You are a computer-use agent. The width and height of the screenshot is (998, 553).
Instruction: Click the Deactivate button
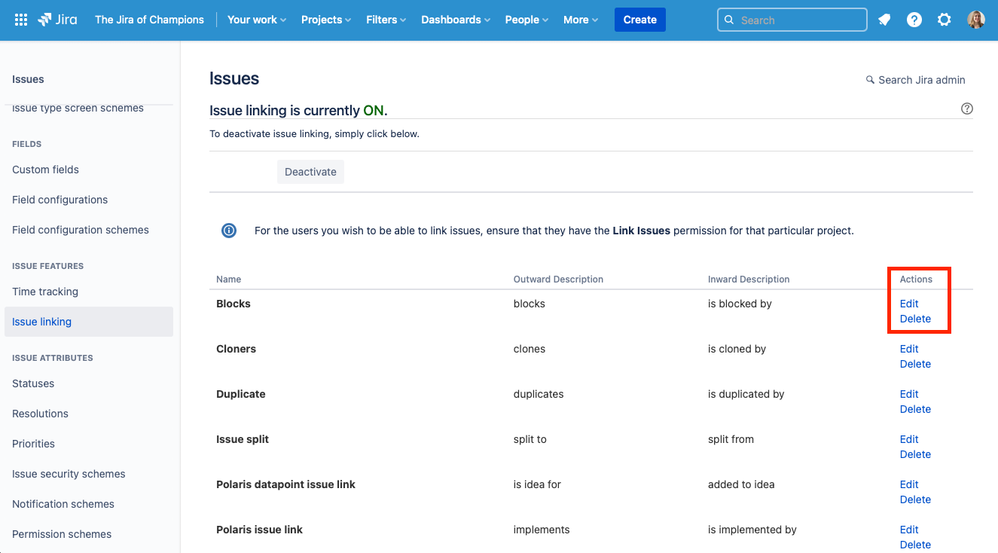(x=310, y=172)
